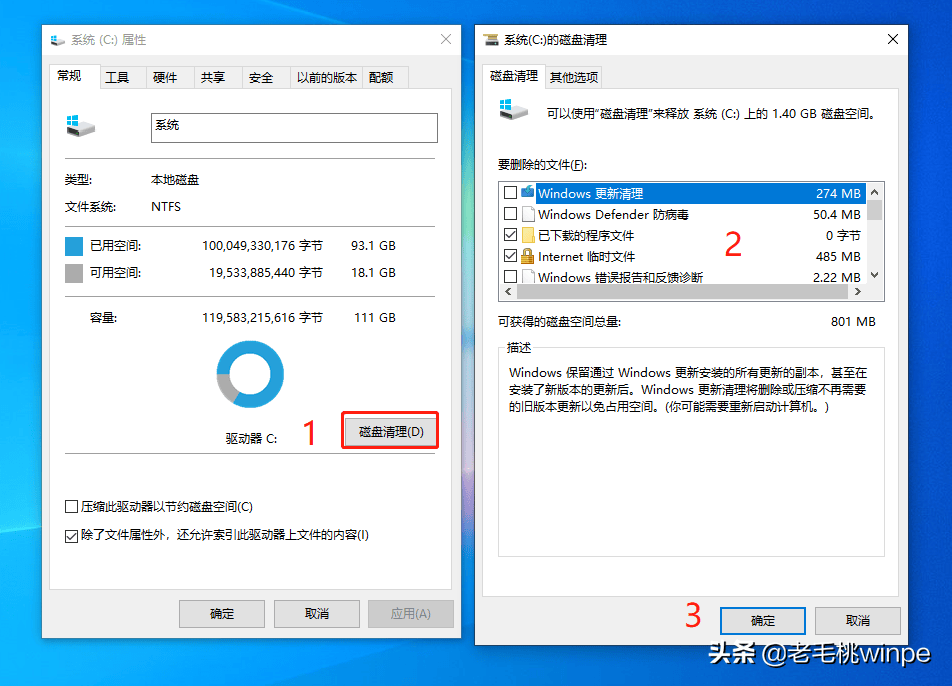Viewport: 952px width, 686px height.
Task: Uncheck the Internet 临时文件 checkbox
Action: coord(510,256)
